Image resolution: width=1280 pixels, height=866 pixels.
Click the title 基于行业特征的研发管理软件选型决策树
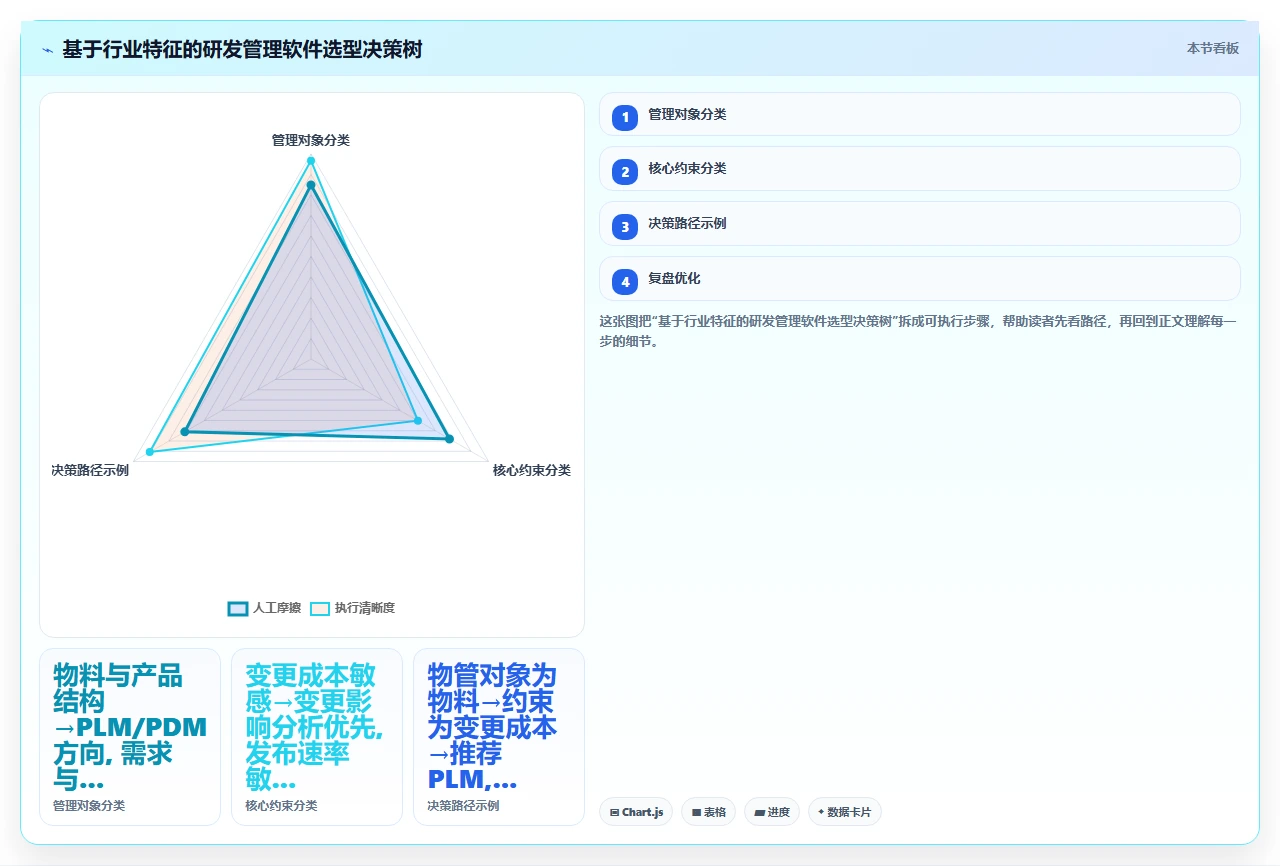point(242,49)
